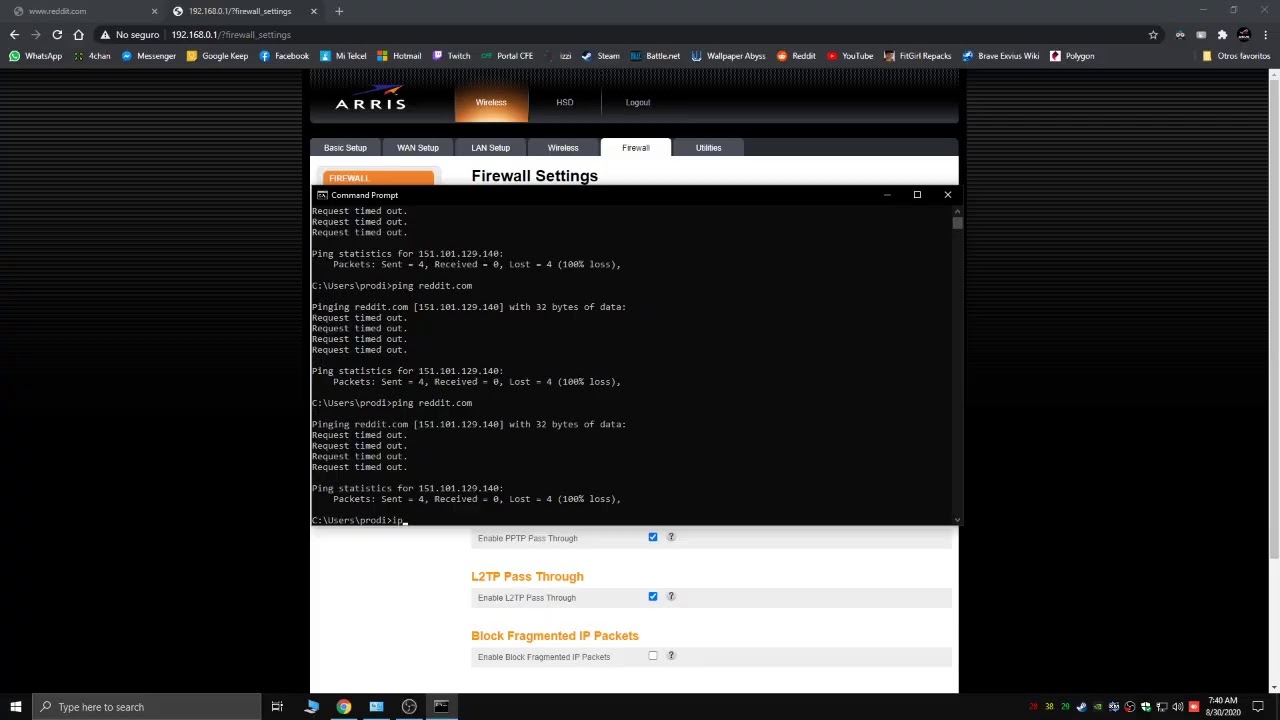Open the Battle.net bookmark
Viewport: 1280px width, 720px height.
655,56
